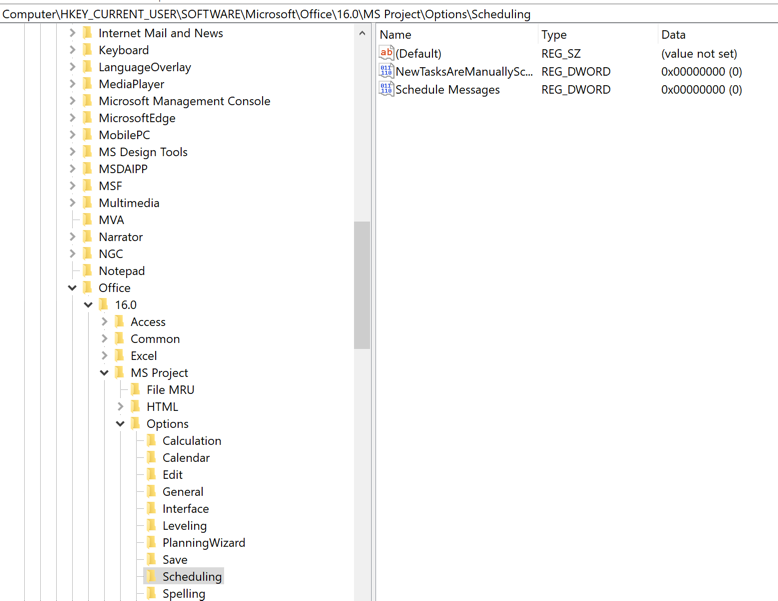Click the Leveling folder icon
Viewport: 778px width, 601px height.
pyautogui.click(x=151, y=525)
